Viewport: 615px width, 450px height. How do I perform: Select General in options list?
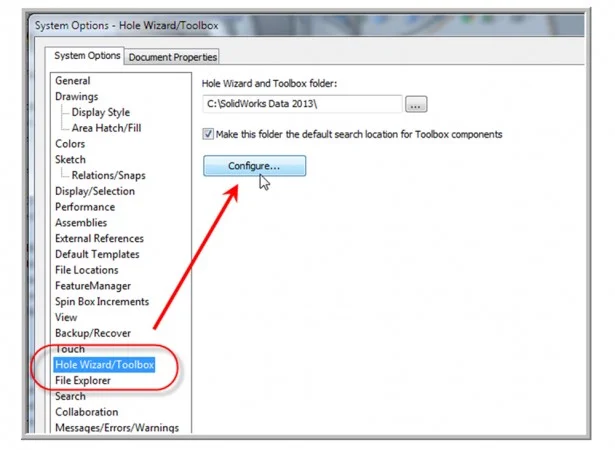coord(73,81)
